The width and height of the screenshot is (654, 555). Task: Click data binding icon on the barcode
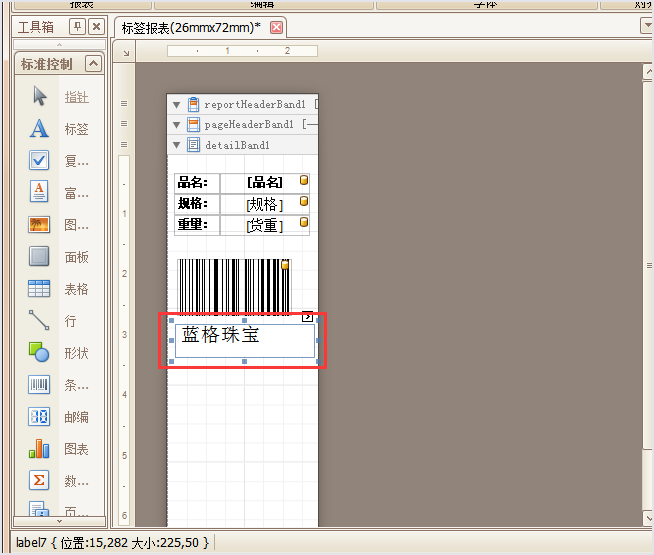click(x=285, y=264)
